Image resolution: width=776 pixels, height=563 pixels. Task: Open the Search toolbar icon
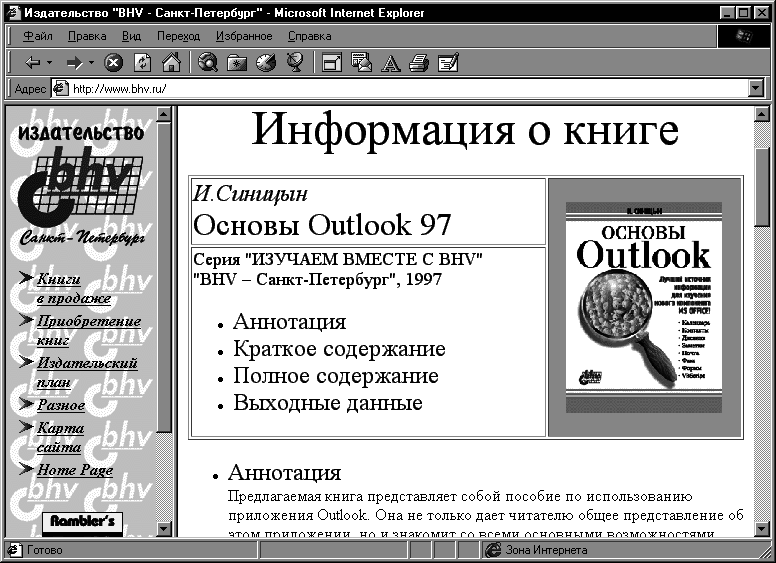point(207,63)
